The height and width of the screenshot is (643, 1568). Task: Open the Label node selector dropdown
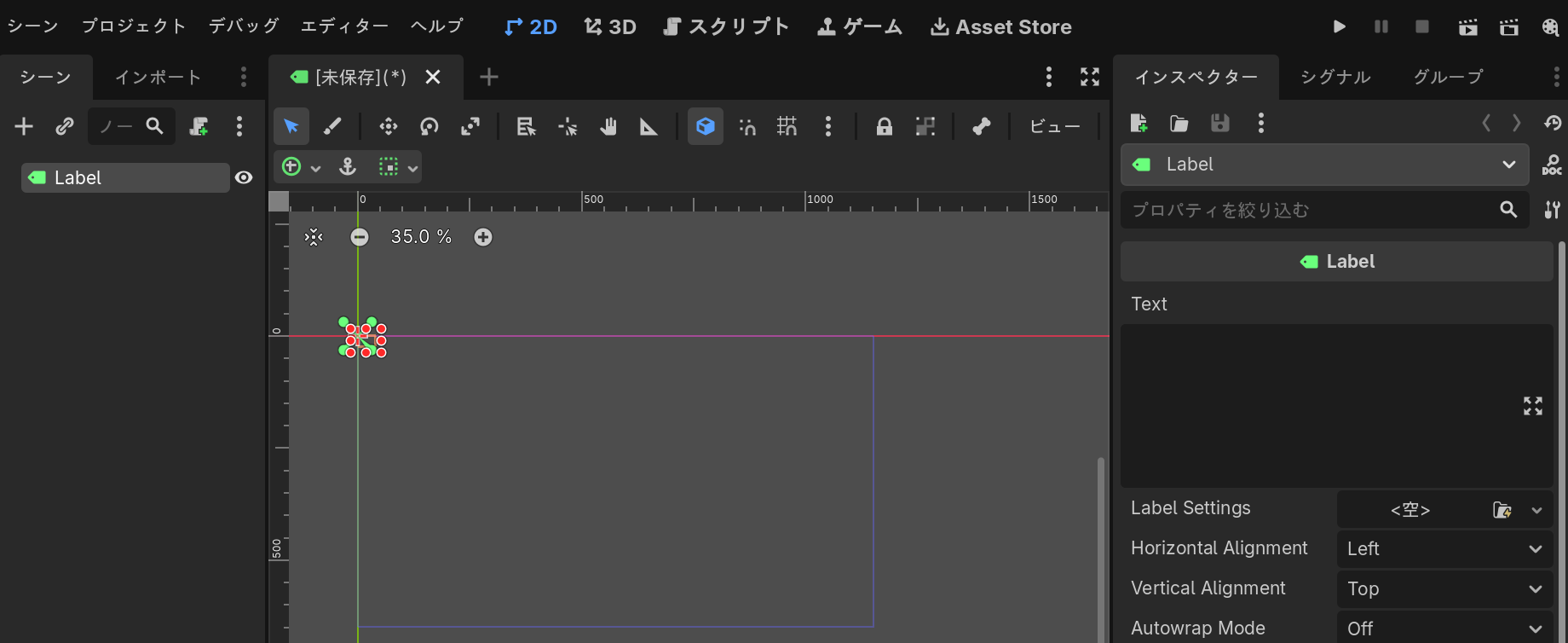1325,165
